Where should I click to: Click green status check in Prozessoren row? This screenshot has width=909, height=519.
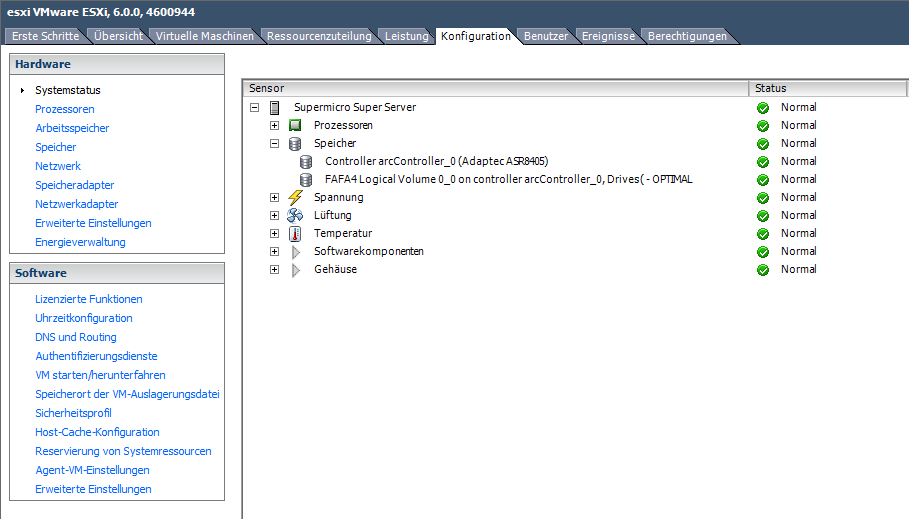pyautogui.click(x=763, y=126)
